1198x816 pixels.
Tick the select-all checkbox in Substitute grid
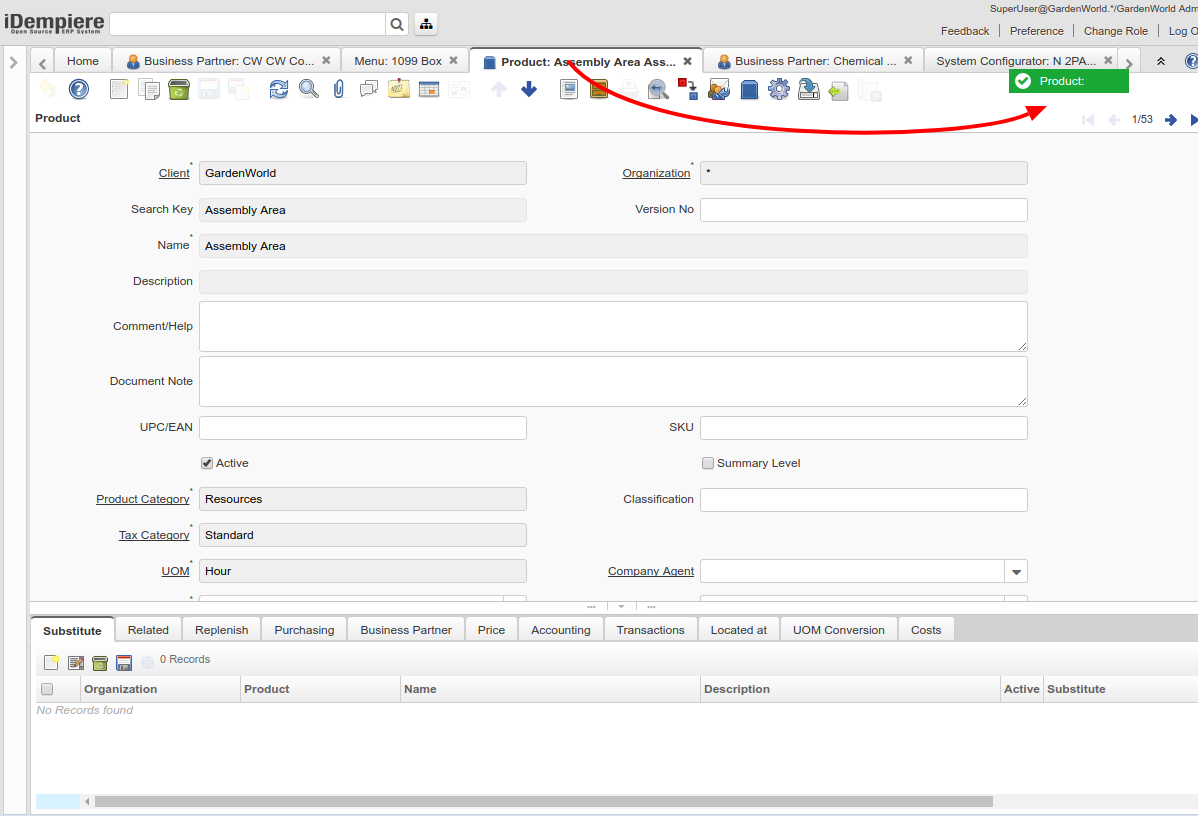pyautogui.click(x=47, y=689)
